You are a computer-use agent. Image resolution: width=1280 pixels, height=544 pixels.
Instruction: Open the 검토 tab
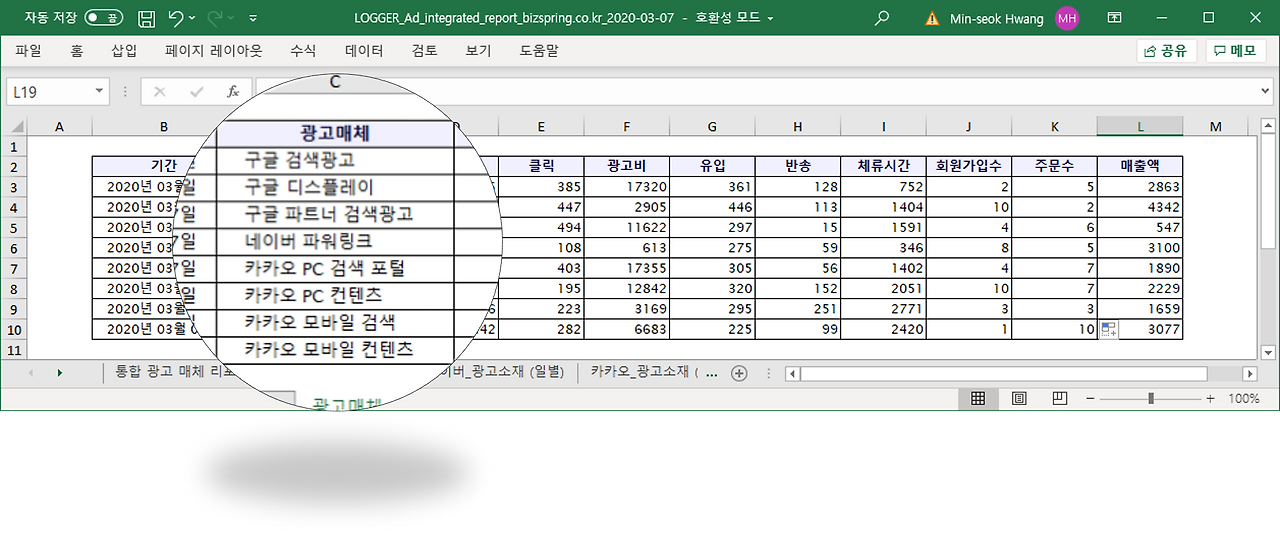pyautogui.click(x=424, y=50)
